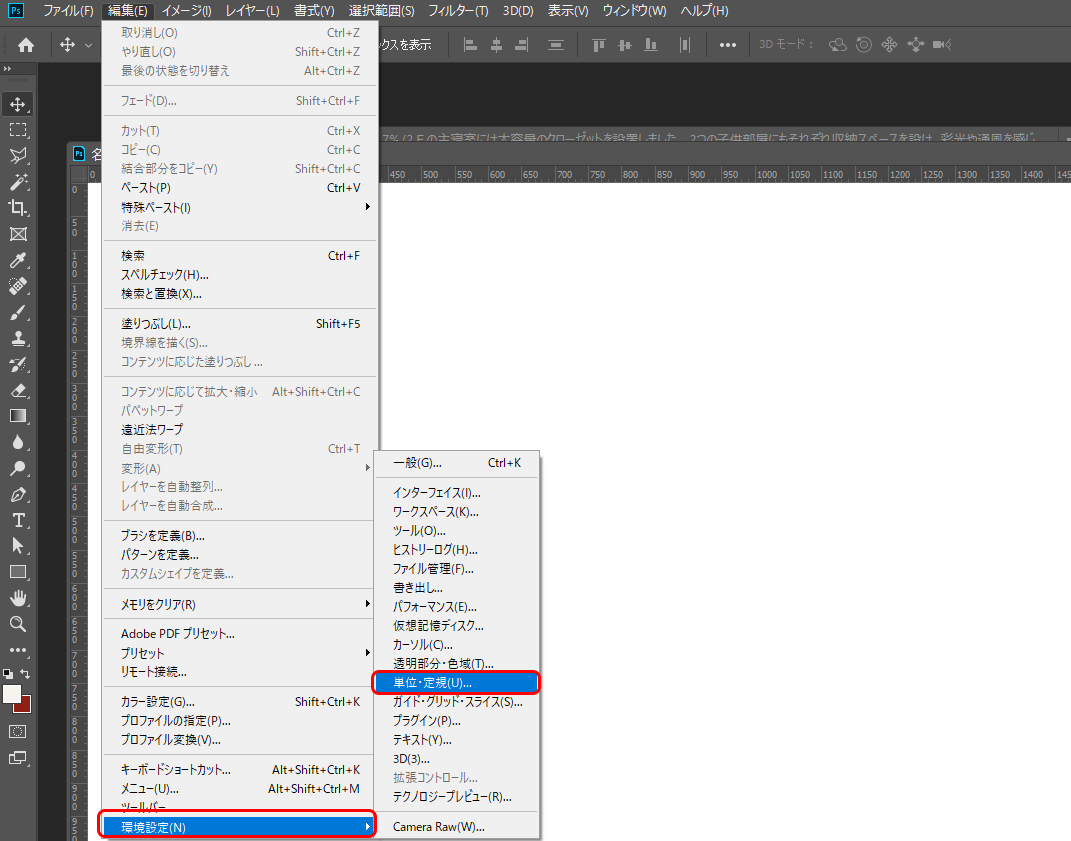Open the screen mode switcher icon
This screenshot has width=1071, height=841.
(x=18, y=758)
